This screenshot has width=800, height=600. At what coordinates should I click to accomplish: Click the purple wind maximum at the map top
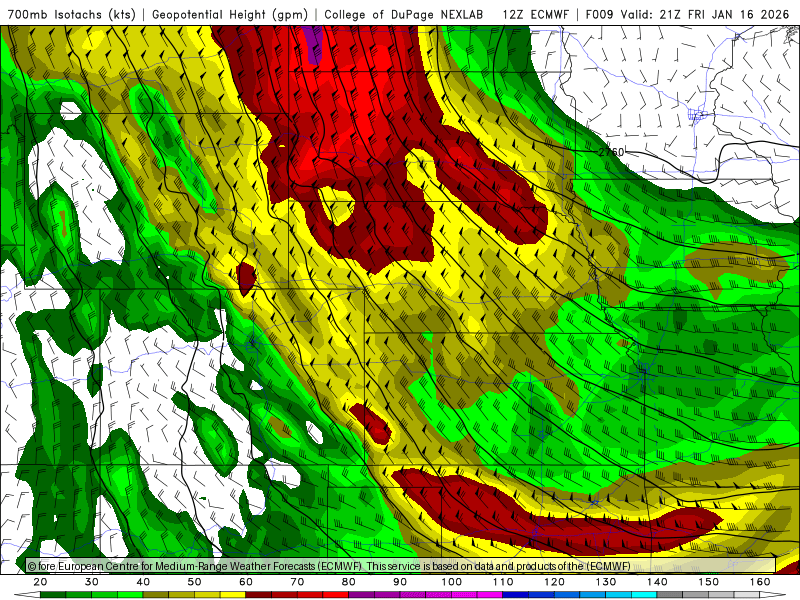point(313,45)
